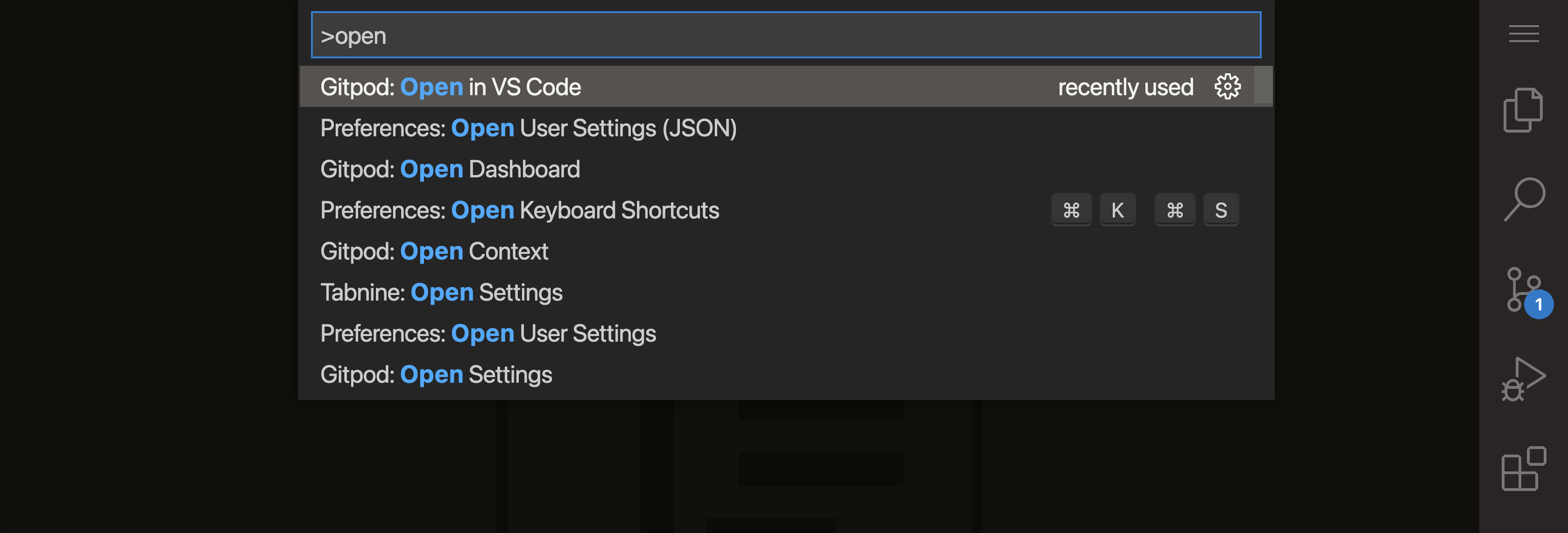
Task: Click the gear icon on the highlighted command
Action: click(x=1228, y=86)
